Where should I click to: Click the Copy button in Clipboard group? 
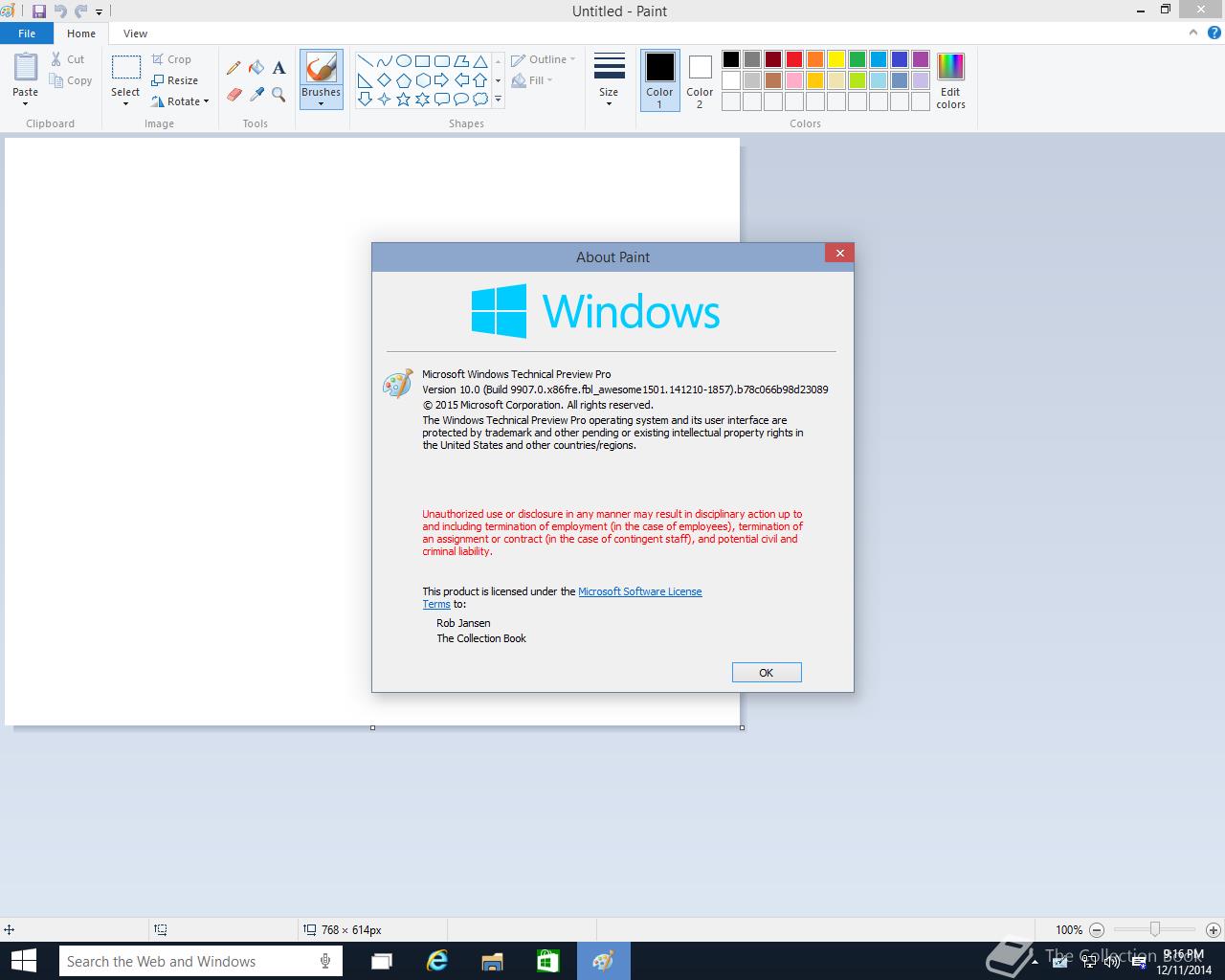[x=71, y=80]
